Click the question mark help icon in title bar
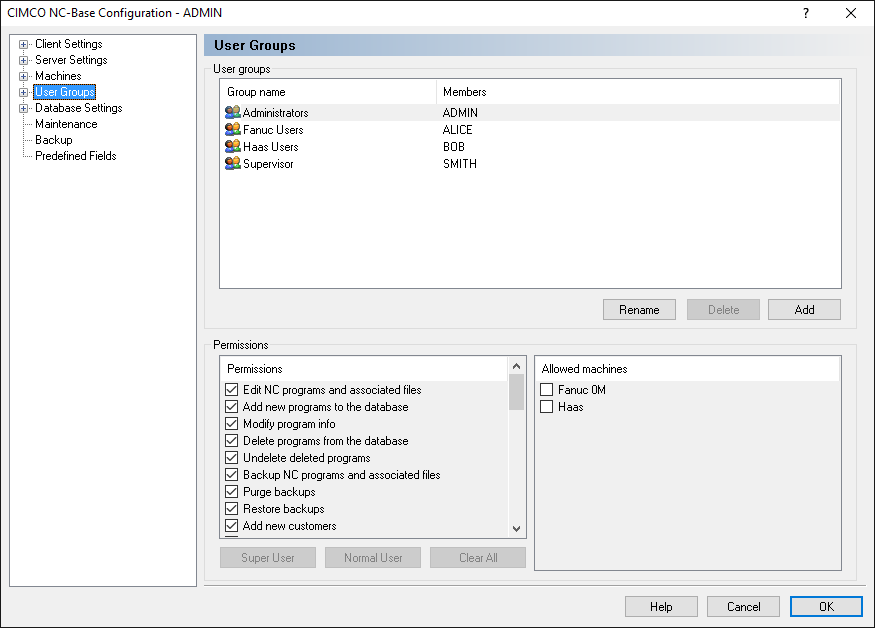The width and height of the screenshot is (875, 628). click(x=806, y=13)
